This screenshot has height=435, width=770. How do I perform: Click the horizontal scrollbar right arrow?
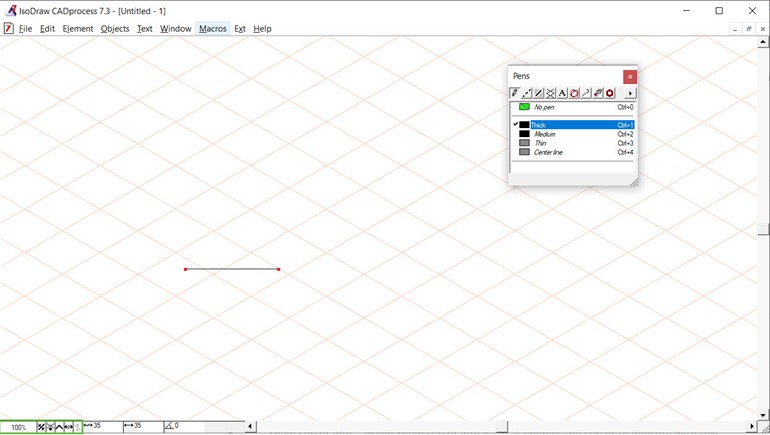752,426
